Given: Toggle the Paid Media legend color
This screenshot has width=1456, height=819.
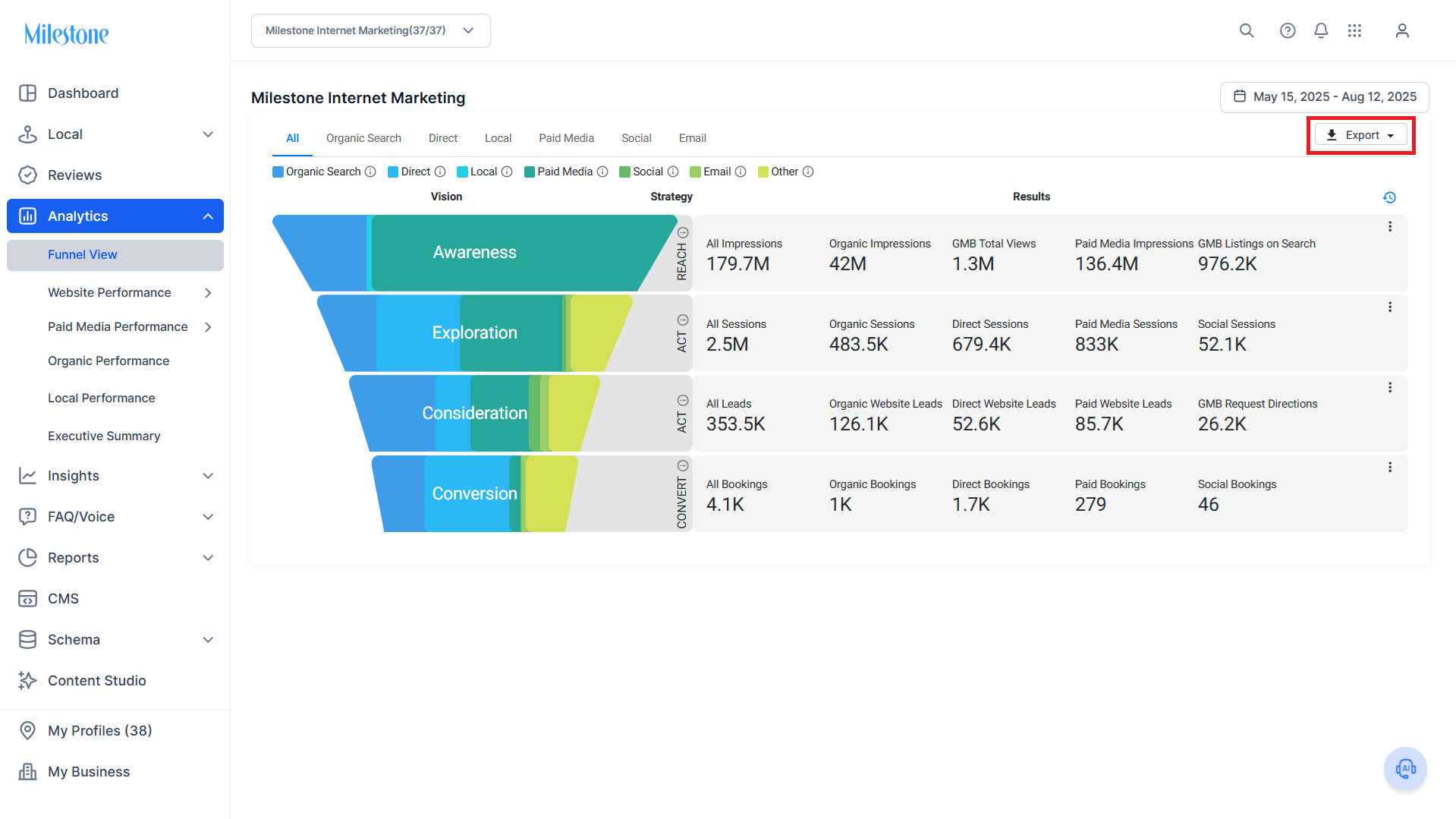Looking at the screenshot, I should pyautogui.click(x=530, y=172).
